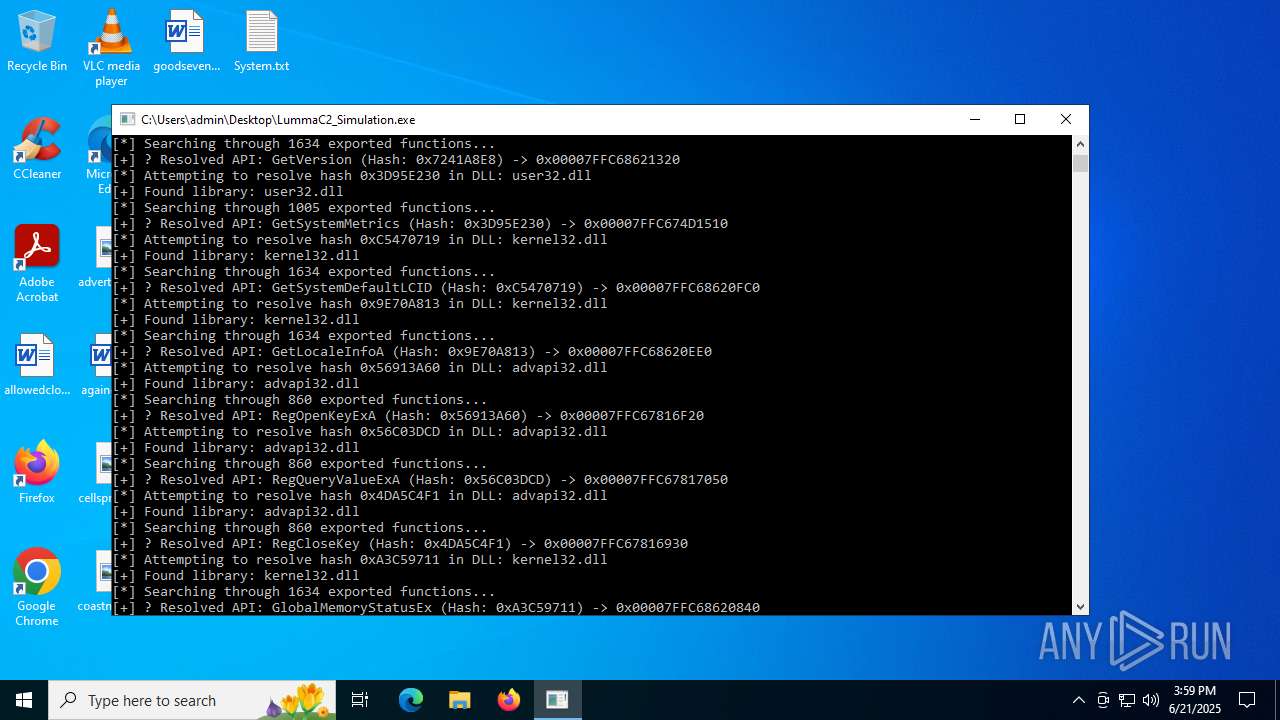Launch Google Chrome from the desktop
Viewport: 1280px width, 720px height.
37,588
